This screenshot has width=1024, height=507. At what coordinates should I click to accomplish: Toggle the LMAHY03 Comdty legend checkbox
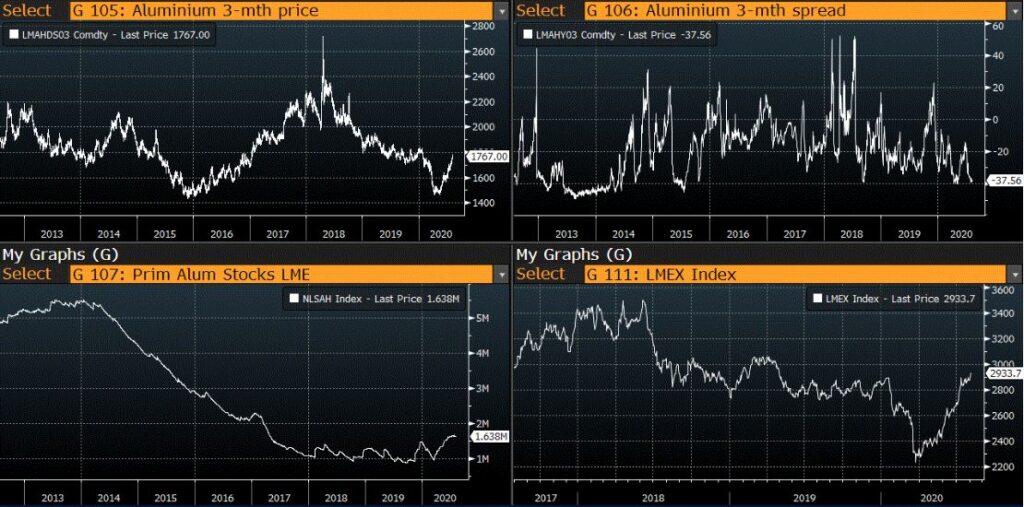click(528, 34)
